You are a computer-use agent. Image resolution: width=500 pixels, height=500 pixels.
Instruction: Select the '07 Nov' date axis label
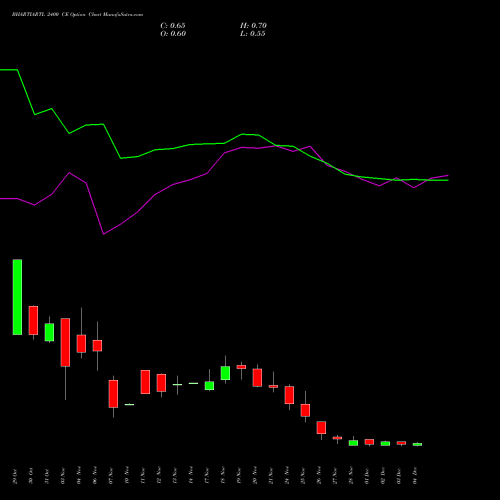(x=111, y=476)
